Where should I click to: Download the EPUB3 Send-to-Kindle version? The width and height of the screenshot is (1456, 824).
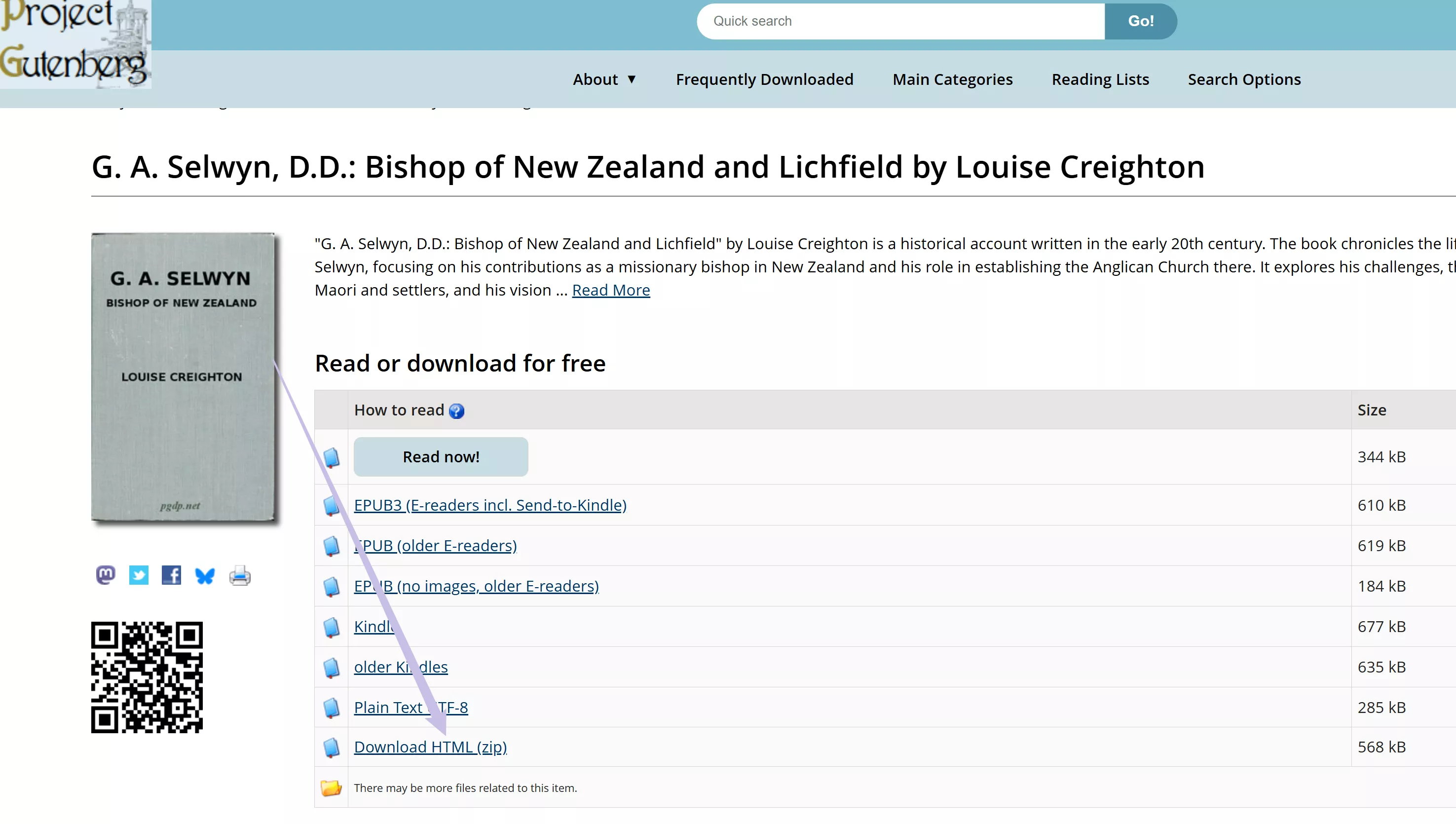coord(490,505)
